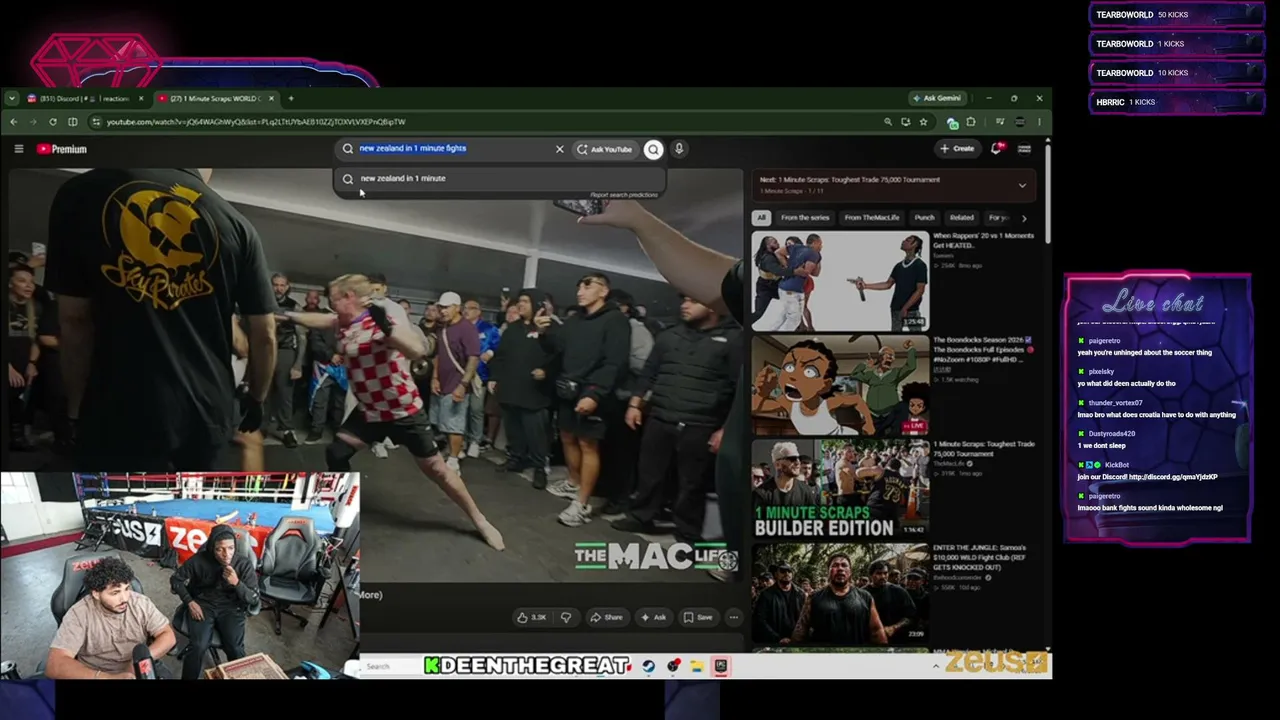Go to YouTube Premium home logo

point(62,149)
